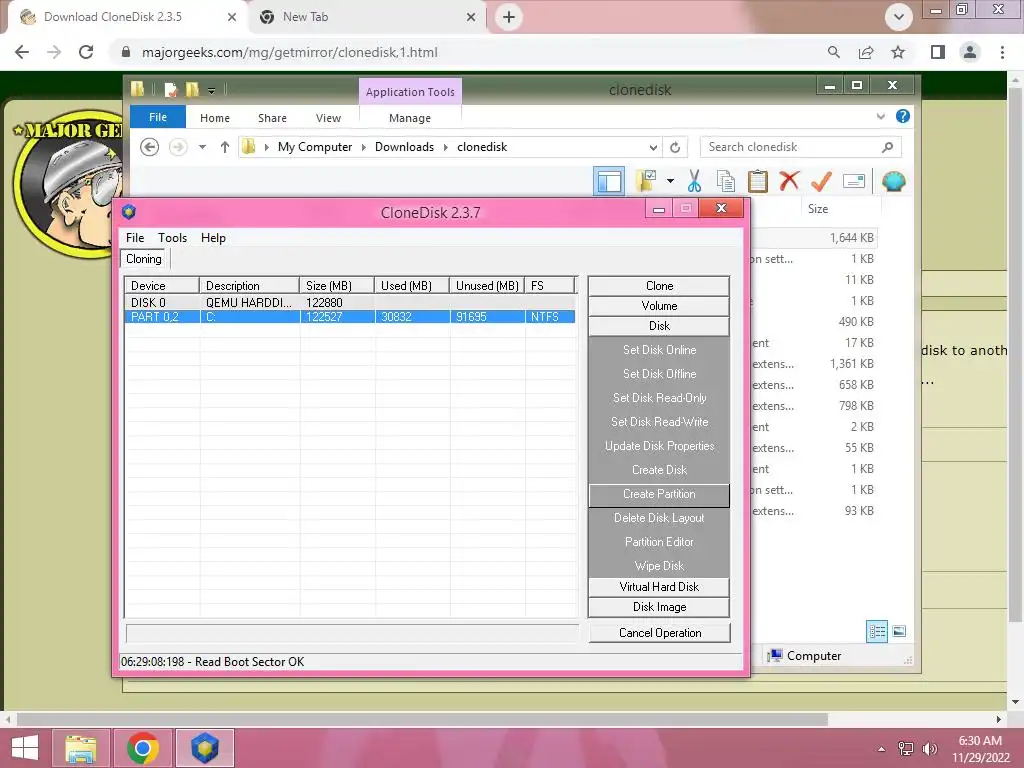This screenshot has height=768, width=1024.
Task: Click Create Partition button
Action: click(659, 494)
